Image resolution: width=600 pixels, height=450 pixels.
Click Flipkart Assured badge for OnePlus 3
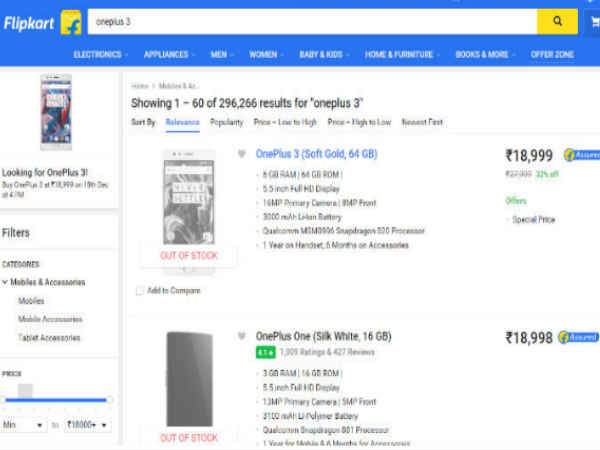(x=580, y=155)
